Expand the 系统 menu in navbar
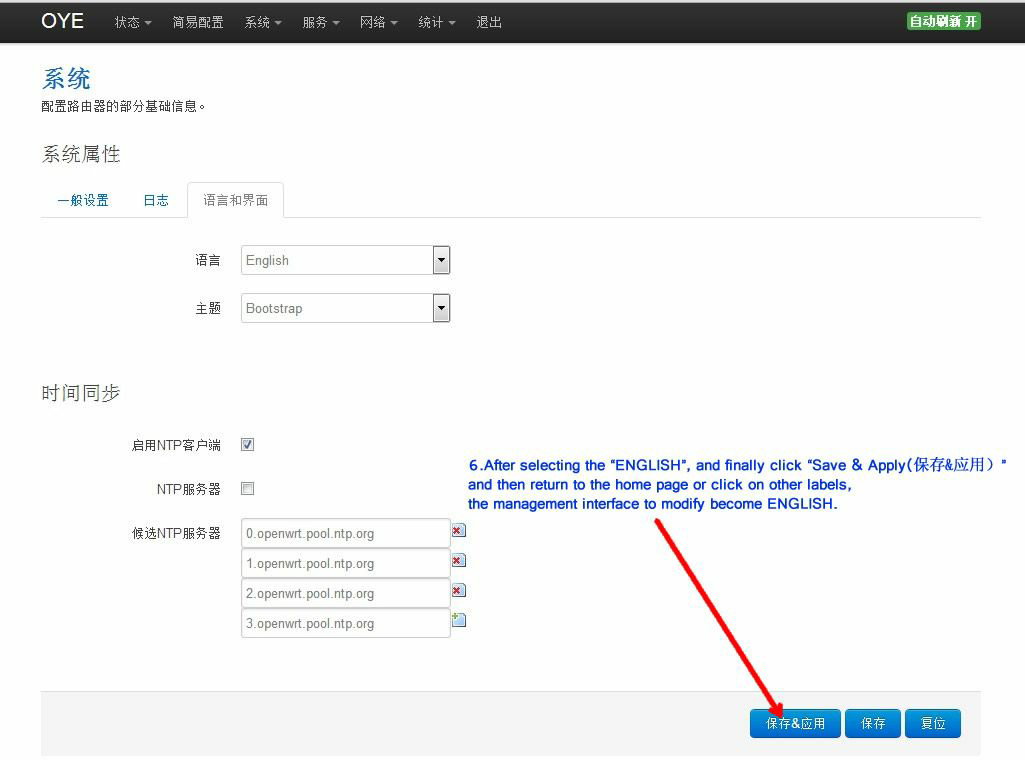The image size is (1025, 760). tap(263, 22)
